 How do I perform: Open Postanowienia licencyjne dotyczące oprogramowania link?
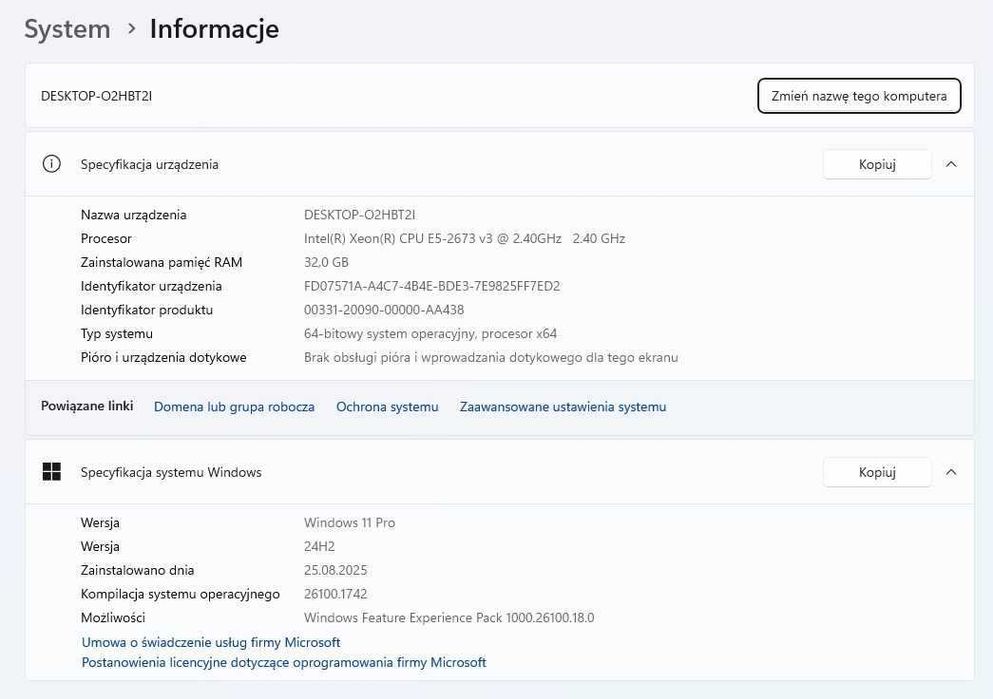pos(284,662)
